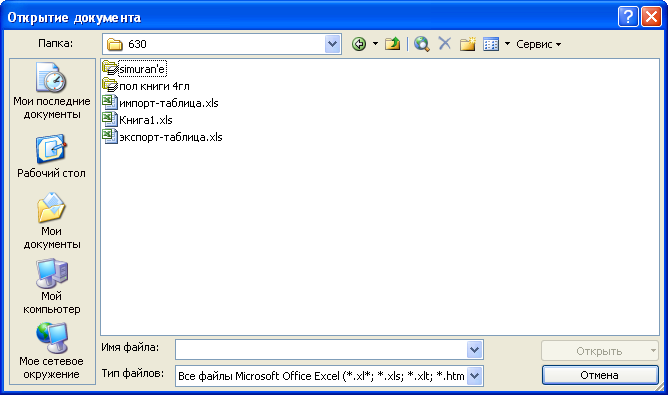Click the Views grid icon
The width and height of the screenshot is (668, 395).
coord(491,44)
